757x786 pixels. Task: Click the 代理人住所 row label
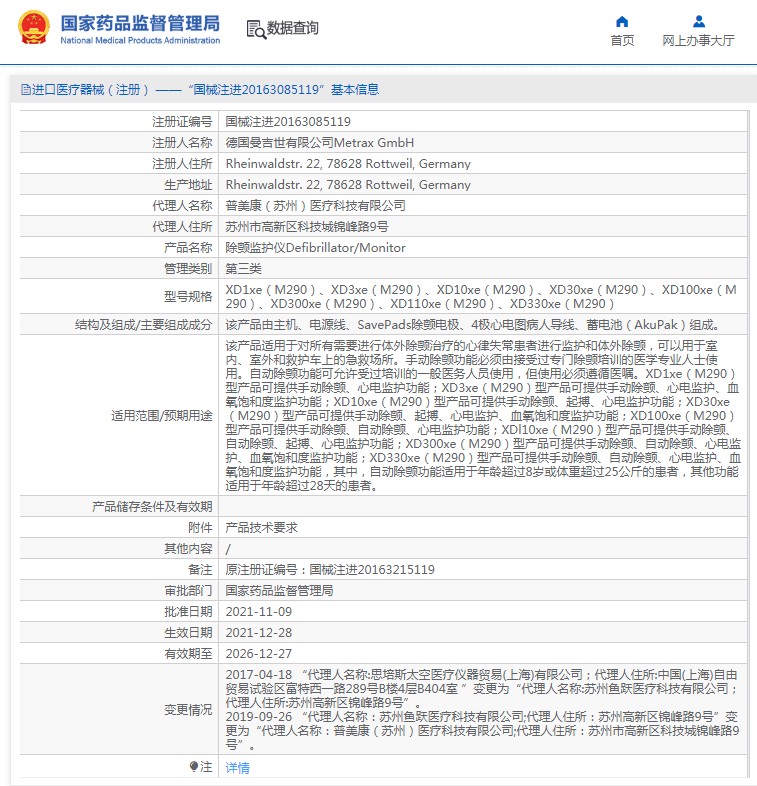[182, 227]
